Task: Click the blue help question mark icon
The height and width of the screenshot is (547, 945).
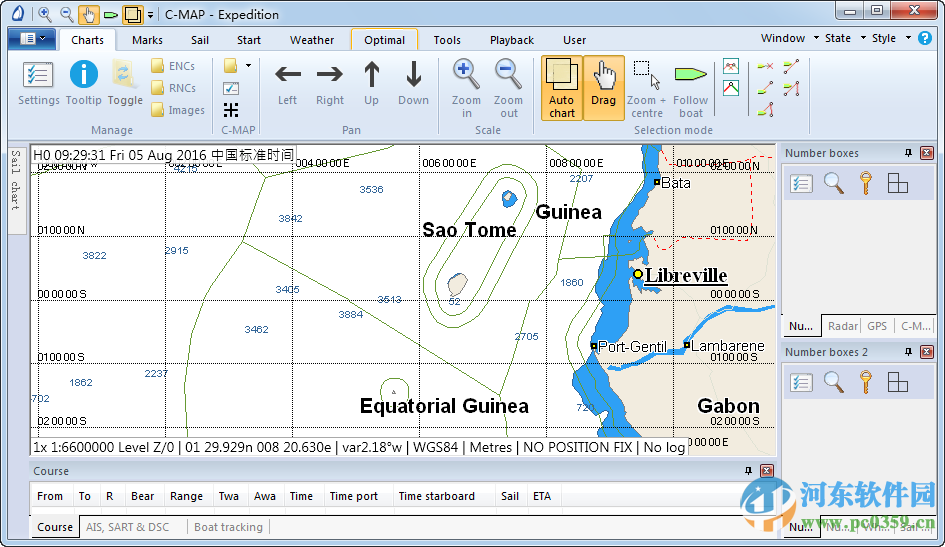Action: pyautogui.click(x=925, y=38)
